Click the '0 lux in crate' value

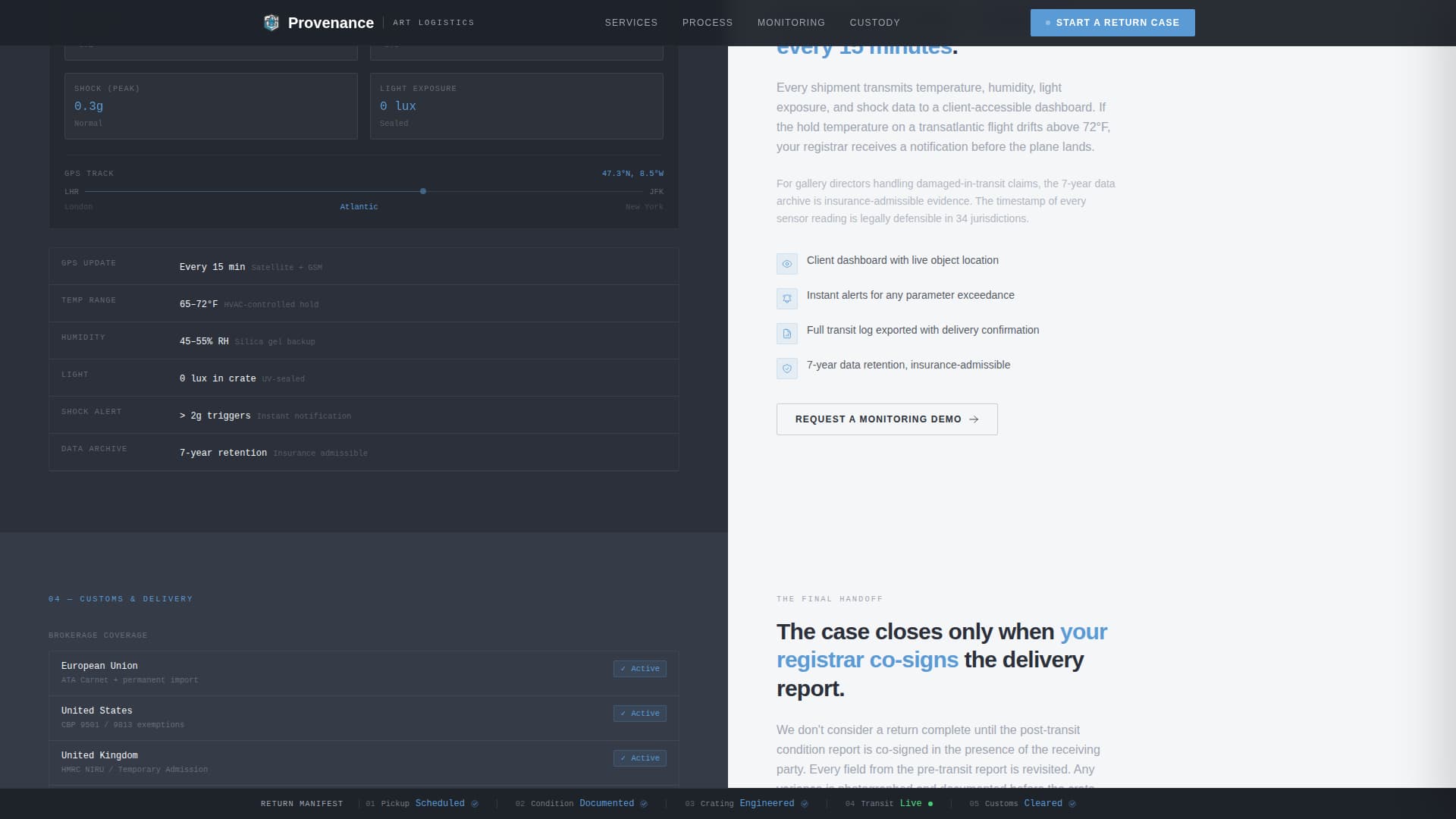click(x=218, y=378)
